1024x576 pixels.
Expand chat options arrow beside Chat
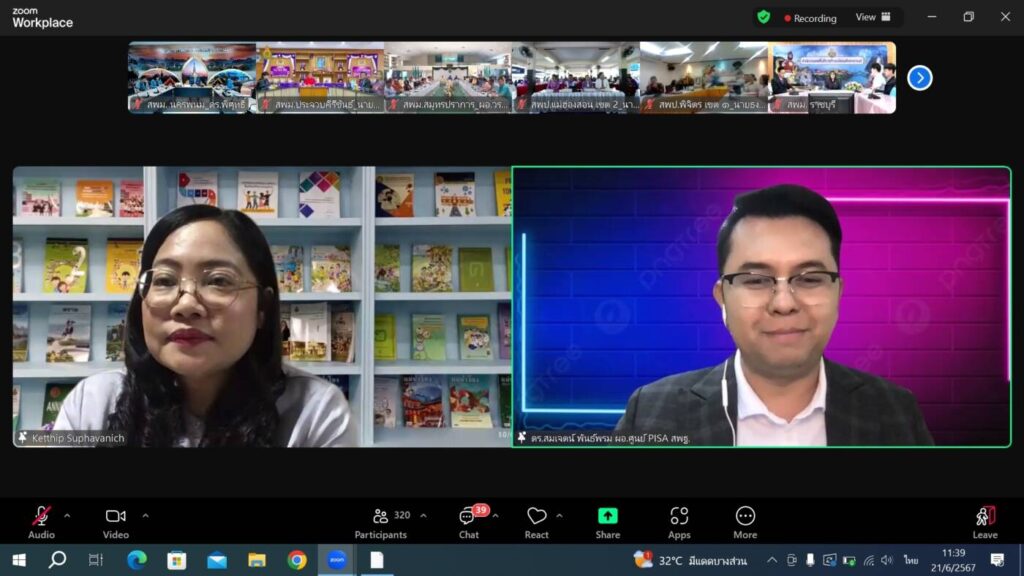496,516
